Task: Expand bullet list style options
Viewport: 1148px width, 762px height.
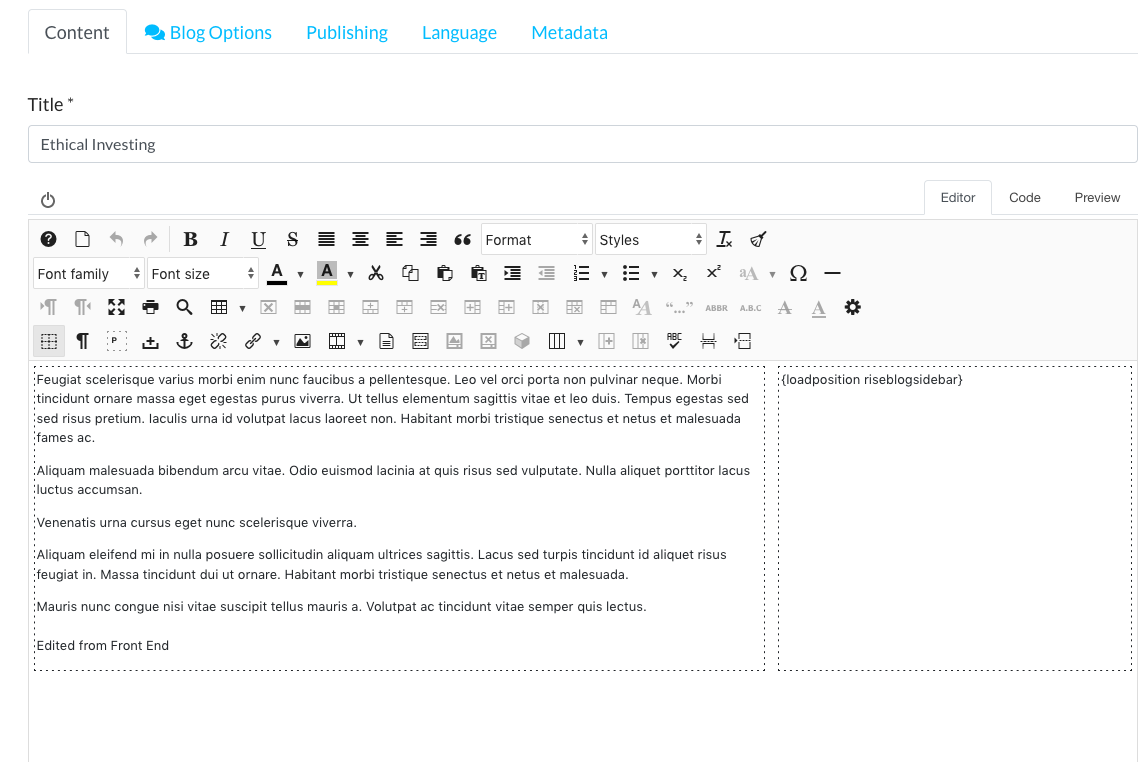Action: click(x=654, y=274)
